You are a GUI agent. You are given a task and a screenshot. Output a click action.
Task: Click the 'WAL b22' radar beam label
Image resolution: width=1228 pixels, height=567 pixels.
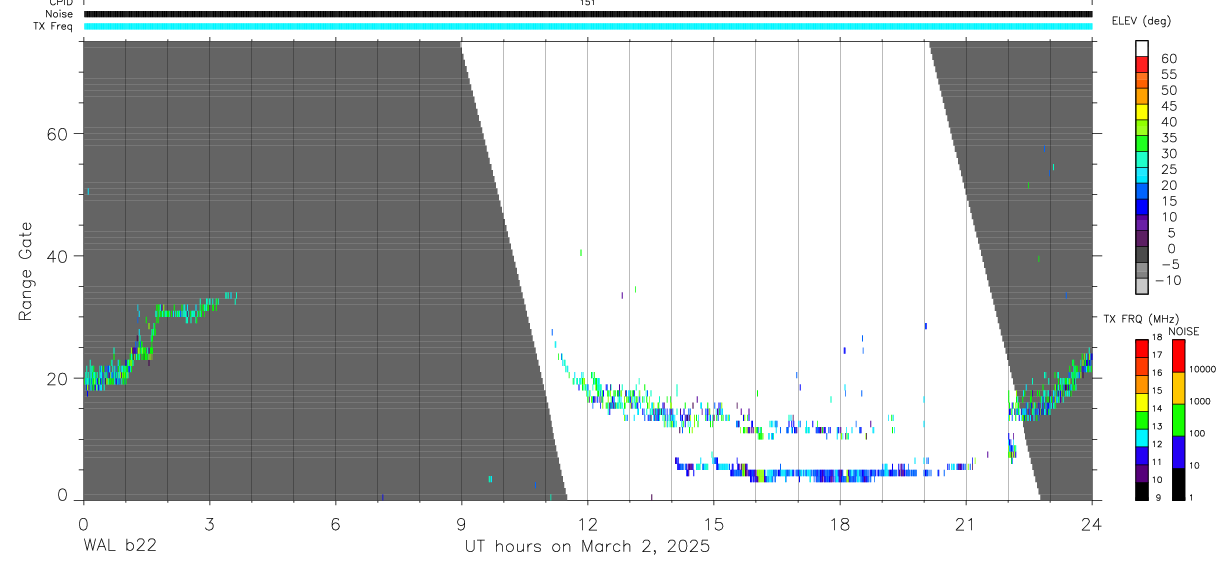pyautogui.click(x=119, y=547)
